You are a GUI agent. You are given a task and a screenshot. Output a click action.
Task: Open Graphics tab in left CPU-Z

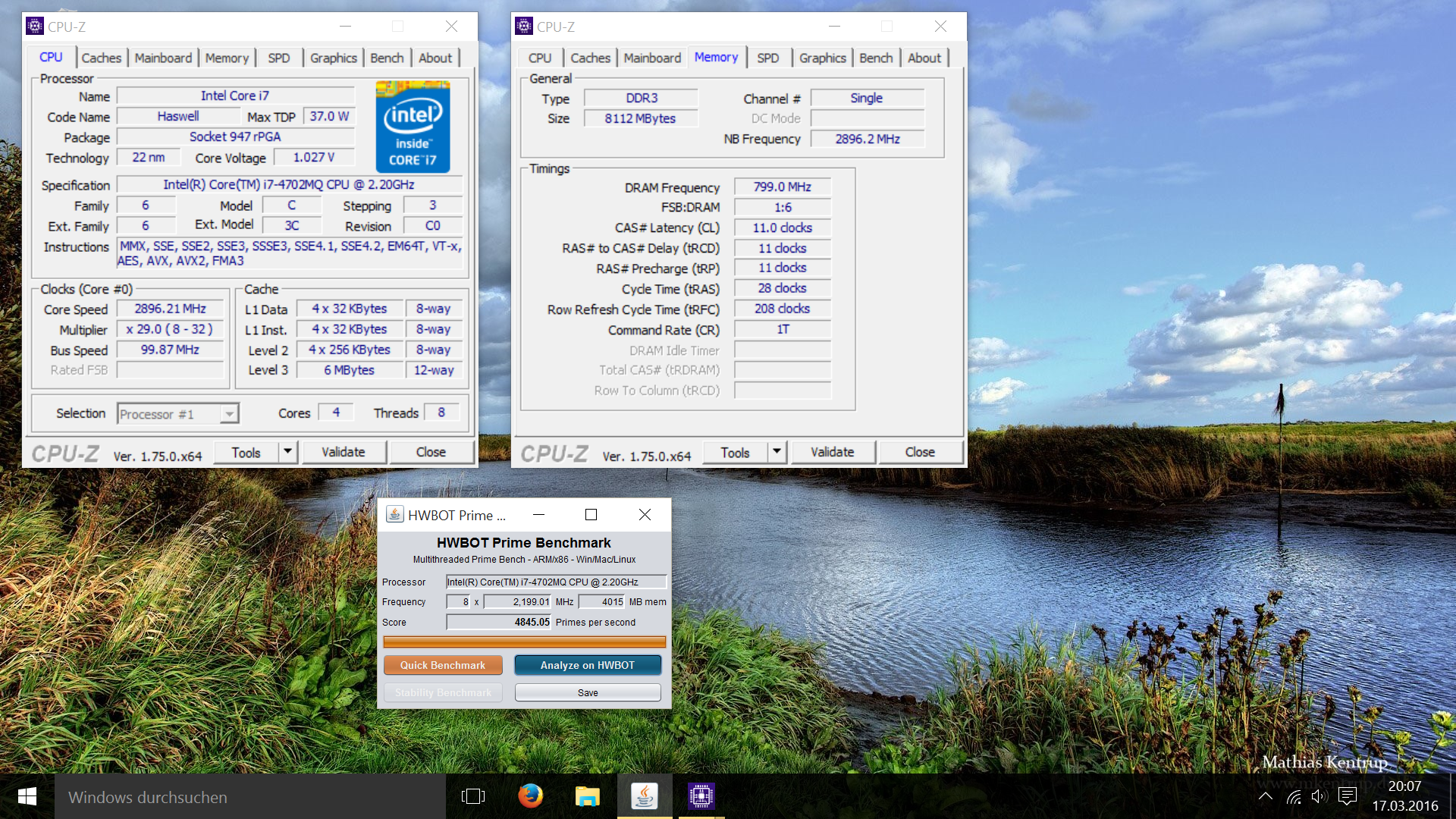click(334, 58)
